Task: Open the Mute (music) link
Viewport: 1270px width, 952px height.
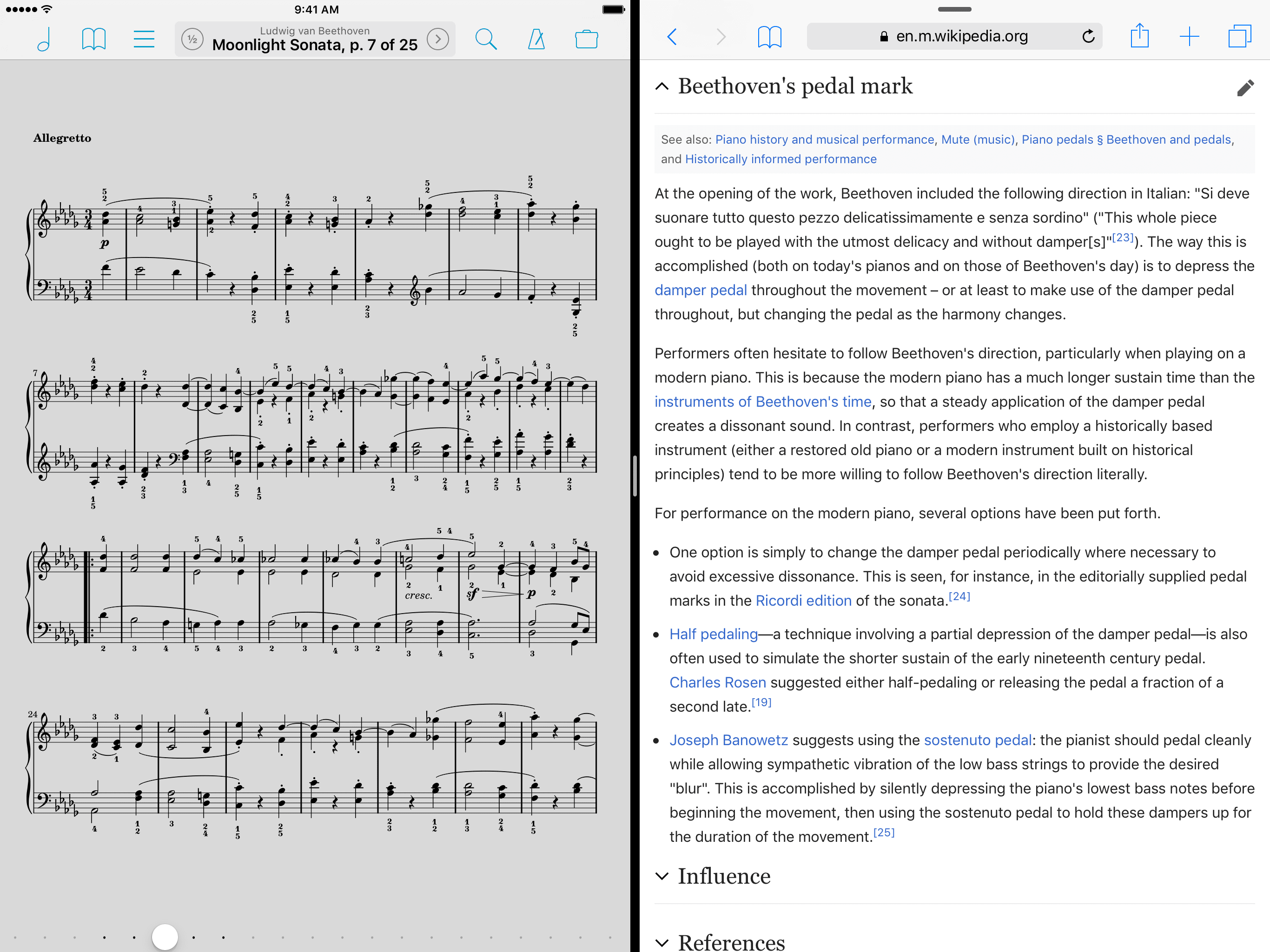Action: coord(978,139)
